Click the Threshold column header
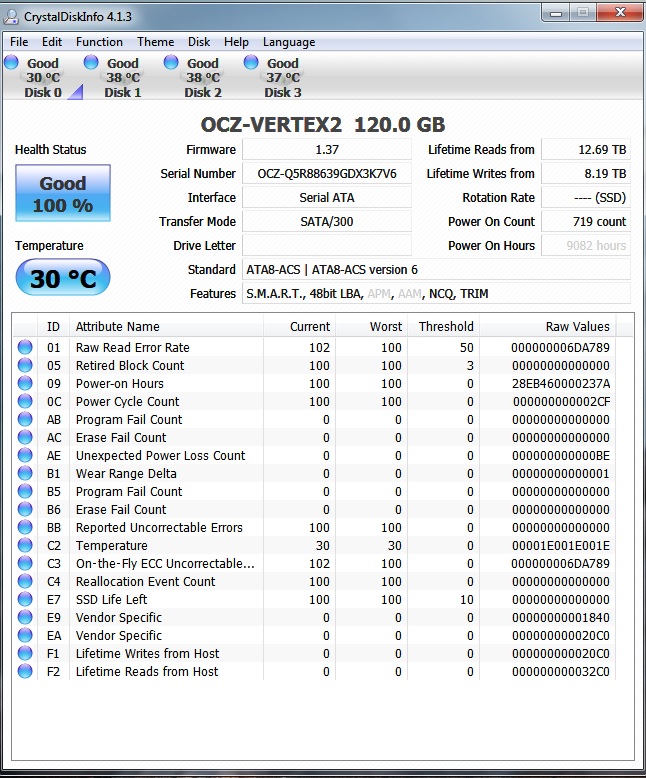 (444, 326)
